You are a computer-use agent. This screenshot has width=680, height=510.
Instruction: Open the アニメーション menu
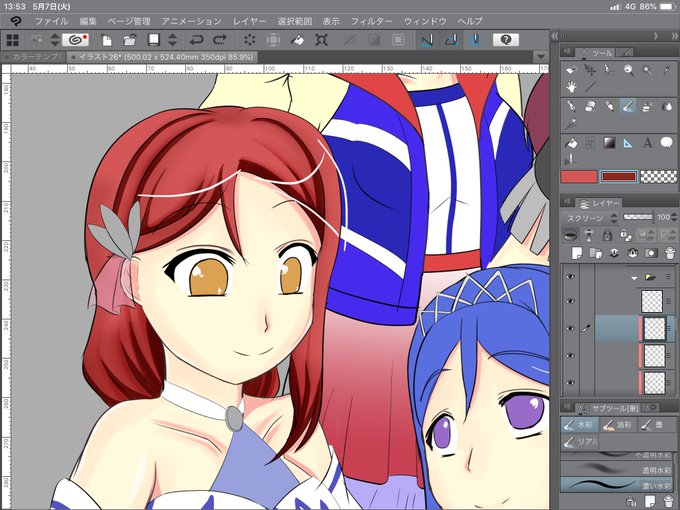click(192, 21)
